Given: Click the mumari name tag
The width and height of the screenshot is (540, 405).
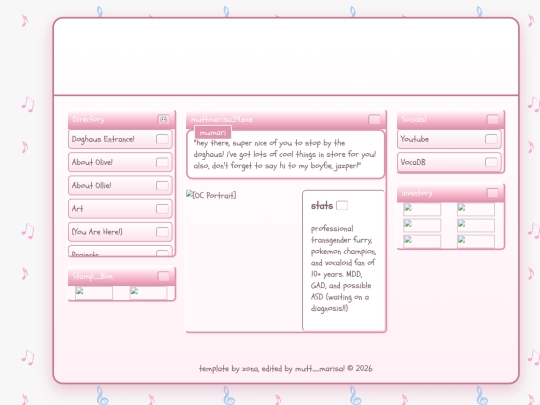Looking at the screenshot, I should coord(213,133).
